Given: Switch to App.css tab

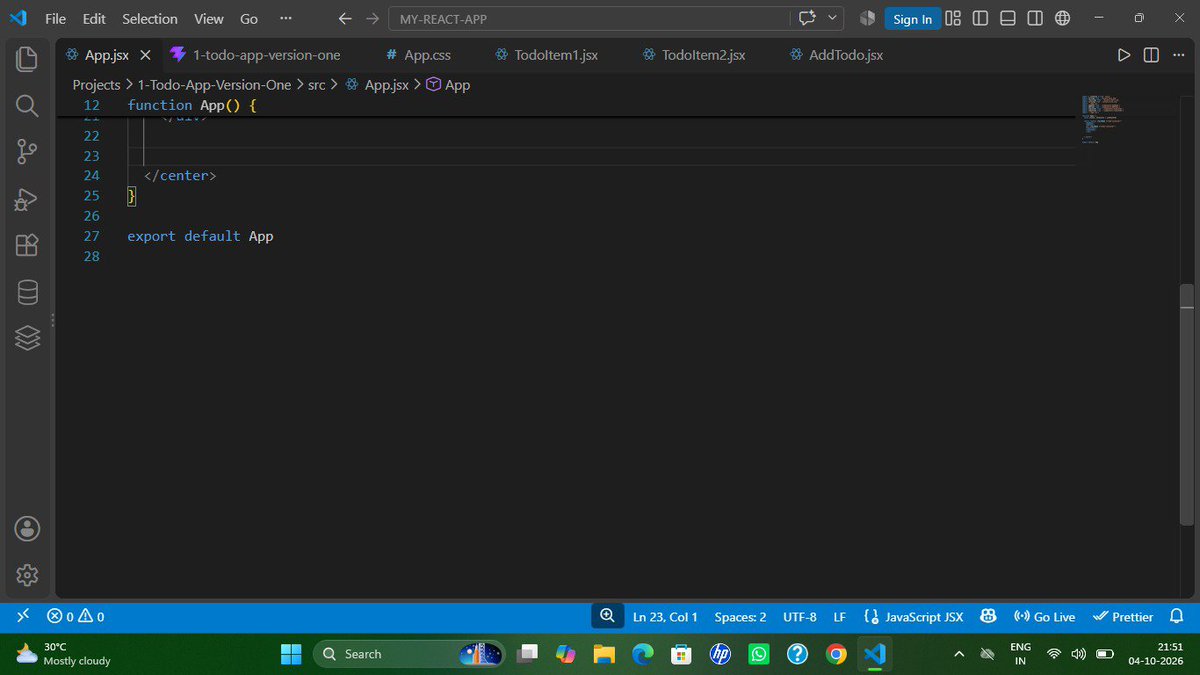Looking at the screenshot, I should click(427, 55).
